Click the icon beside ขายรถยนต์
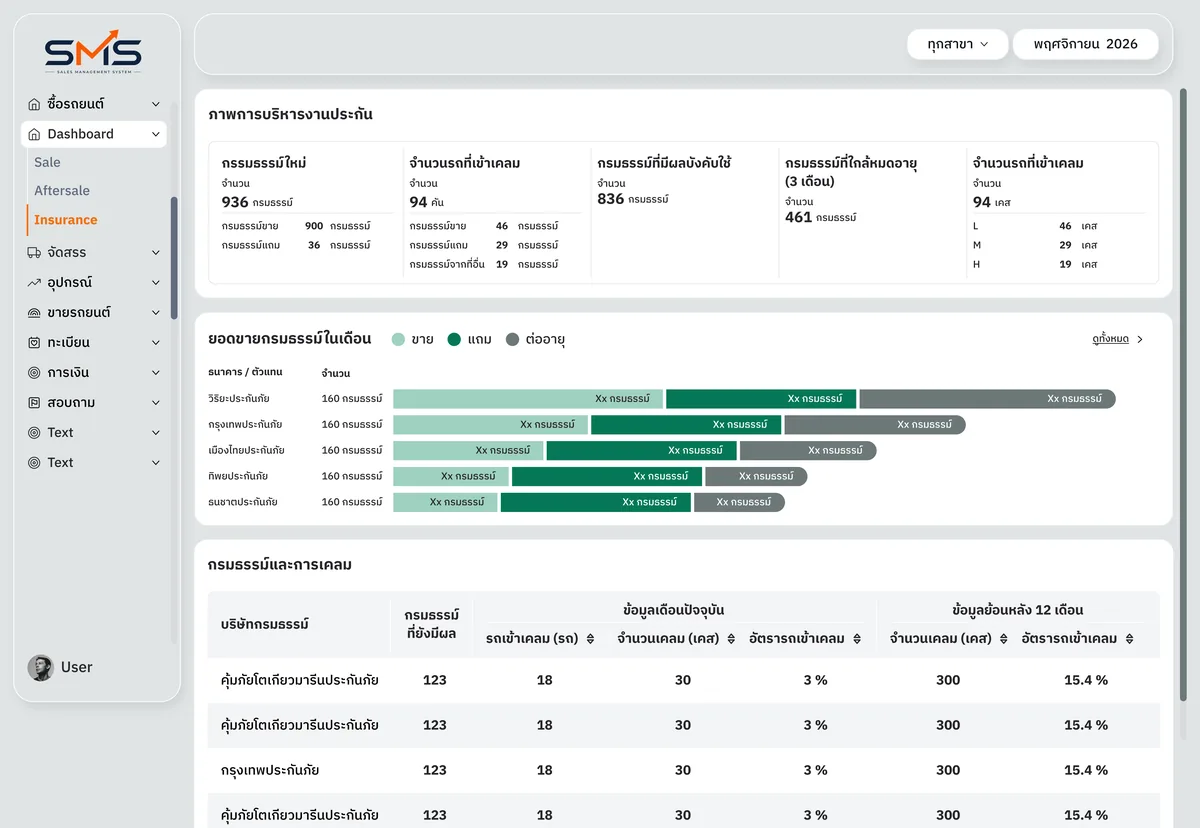The height and width of the screenshot is (828, 1200). click(35, 313)
